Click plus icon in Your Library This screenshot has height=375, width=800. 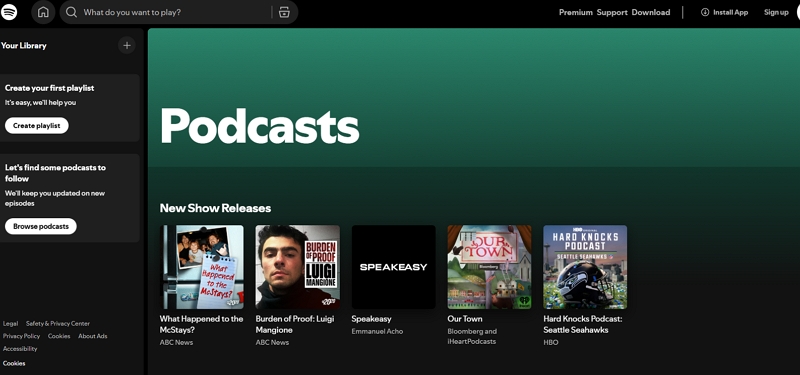coord(127,45)
